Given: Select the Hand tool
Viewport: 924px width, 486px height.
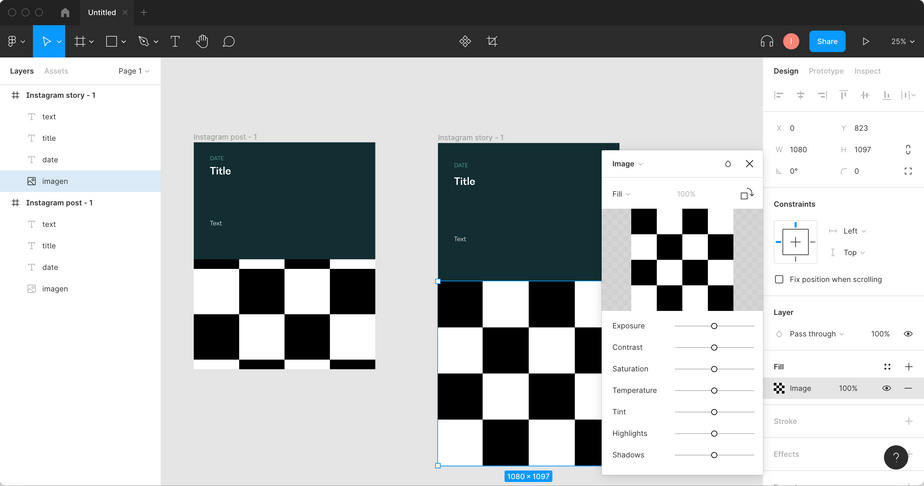Looking at the screenshot, I should pos(202,41).
